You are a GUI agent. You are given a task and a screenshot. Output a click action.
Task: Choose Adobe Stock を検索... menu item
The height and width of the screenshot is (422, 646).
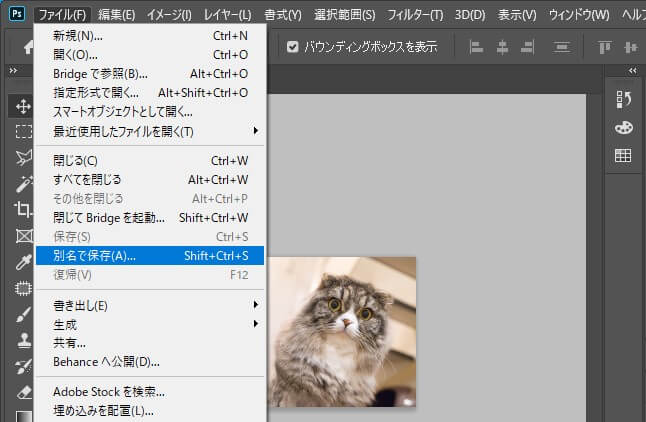(150, 392)
